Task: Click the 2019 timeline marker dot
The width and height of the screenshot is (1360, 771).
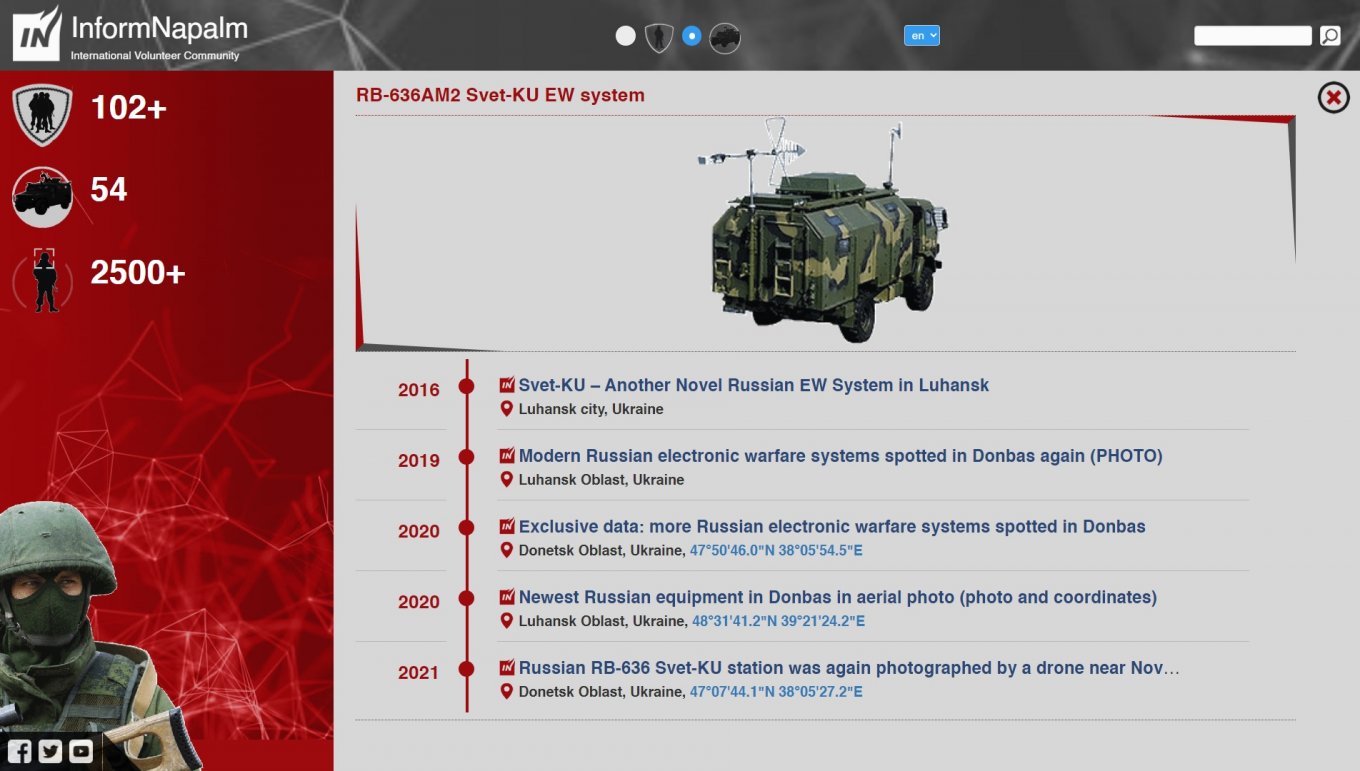Action: pos(466,457)
